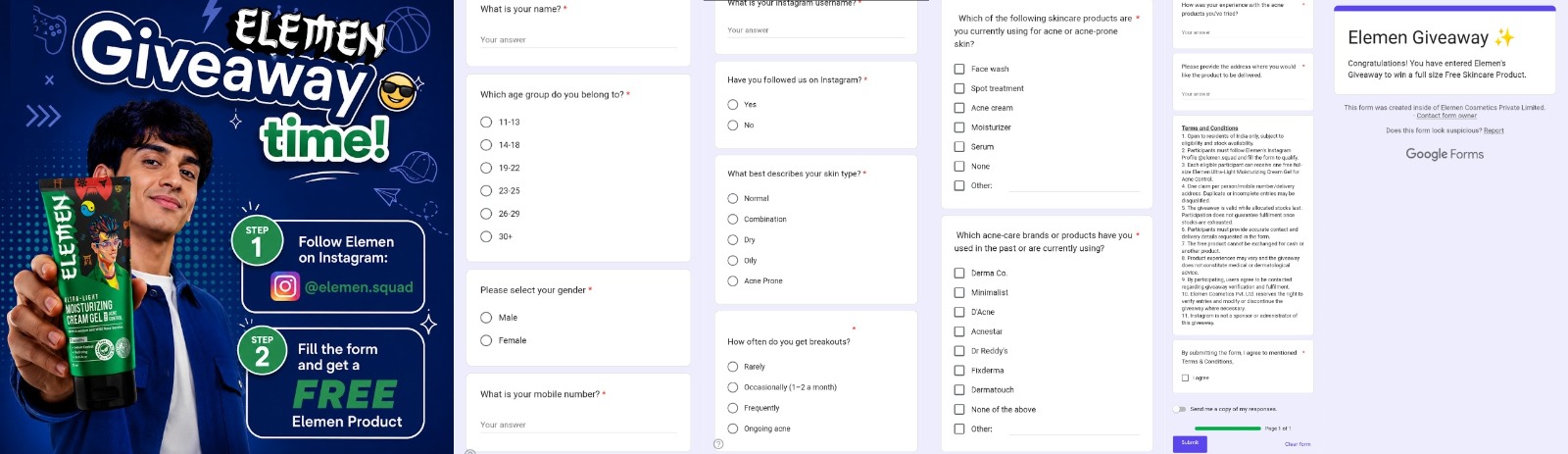The width and height of the screenshot is (1568, 454).
Task: Tick None of the above
Action: 959,409
